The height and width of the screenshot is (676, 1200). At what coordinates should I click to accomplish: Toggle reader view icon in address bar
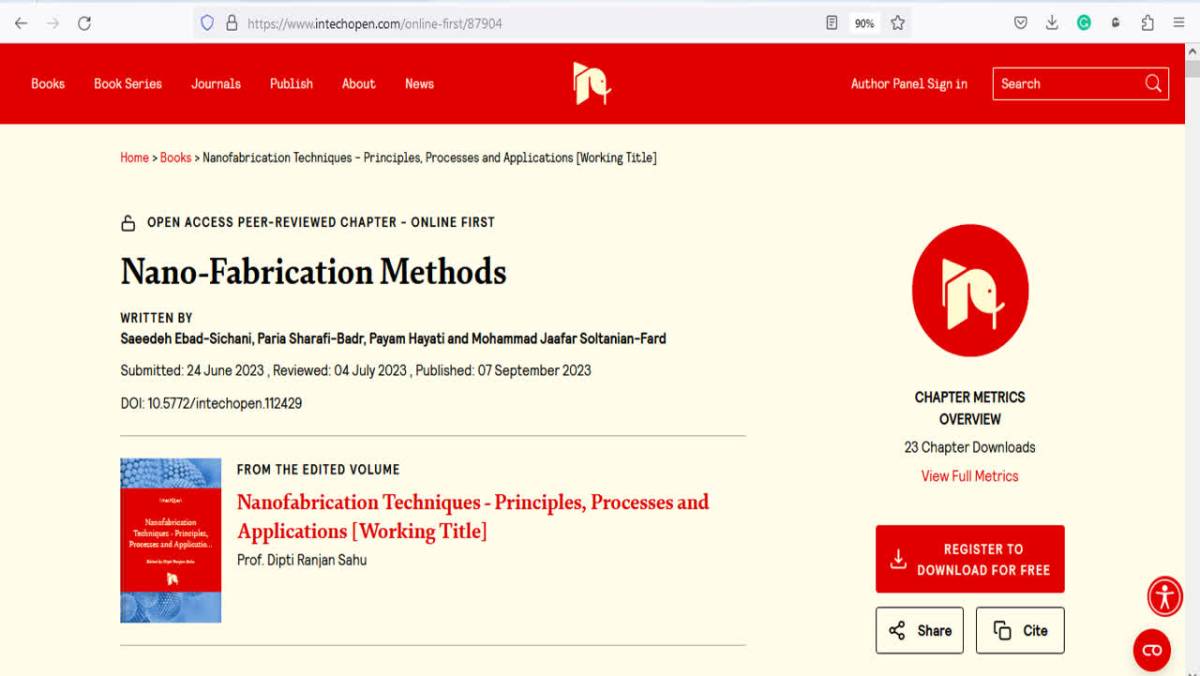831,23
